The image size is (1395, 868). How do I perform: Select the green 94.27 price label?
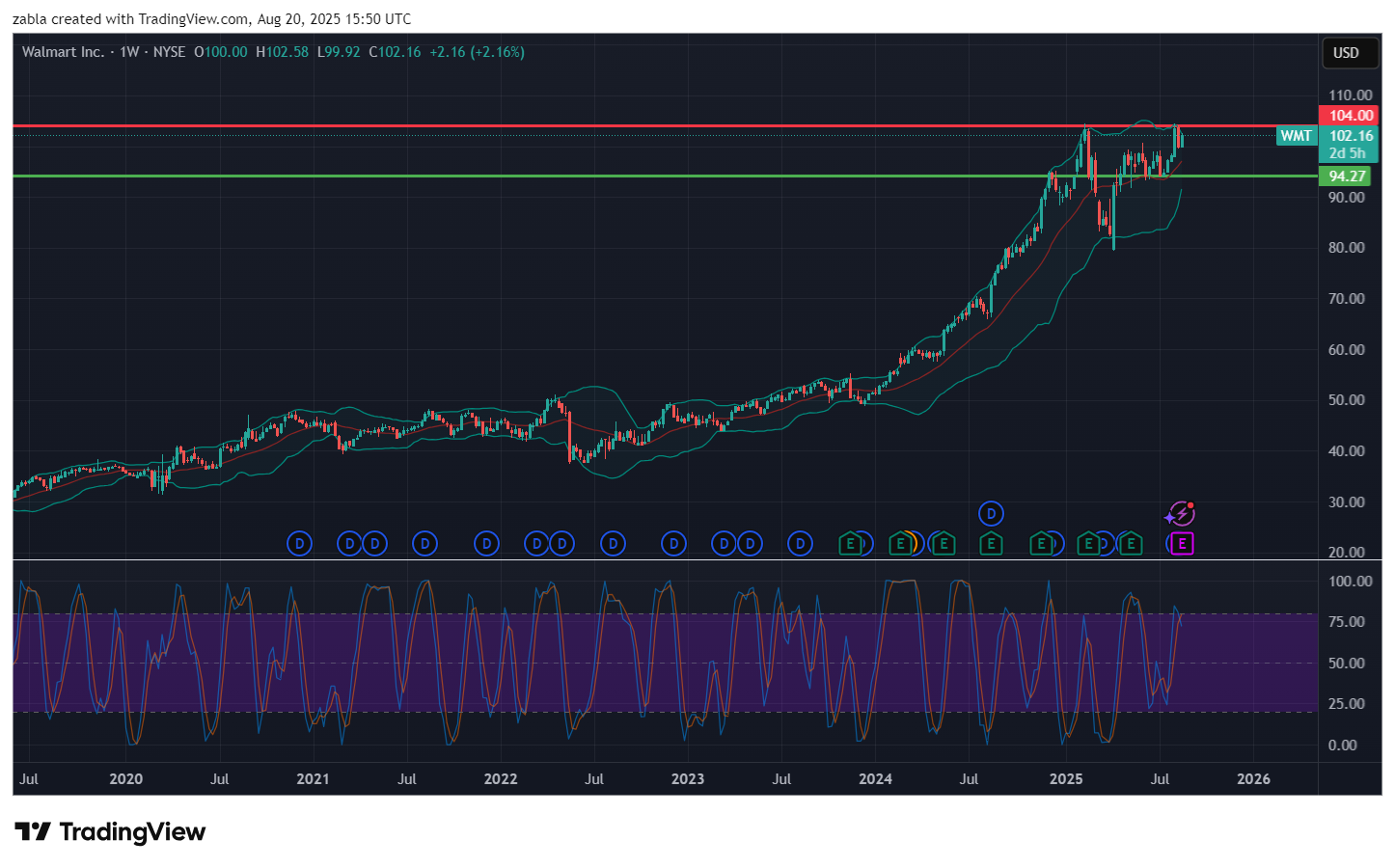pyautogui.click(x=1345, y=176)
